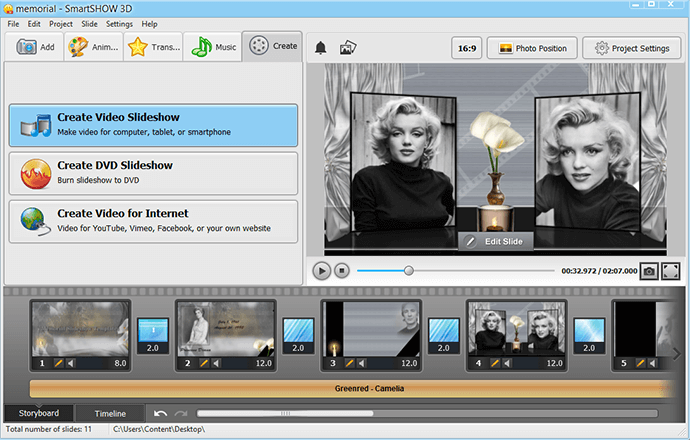Viewport: 690px width, 440px height.
Task: Switch to Storyboard view
Action: pos(39,413)
